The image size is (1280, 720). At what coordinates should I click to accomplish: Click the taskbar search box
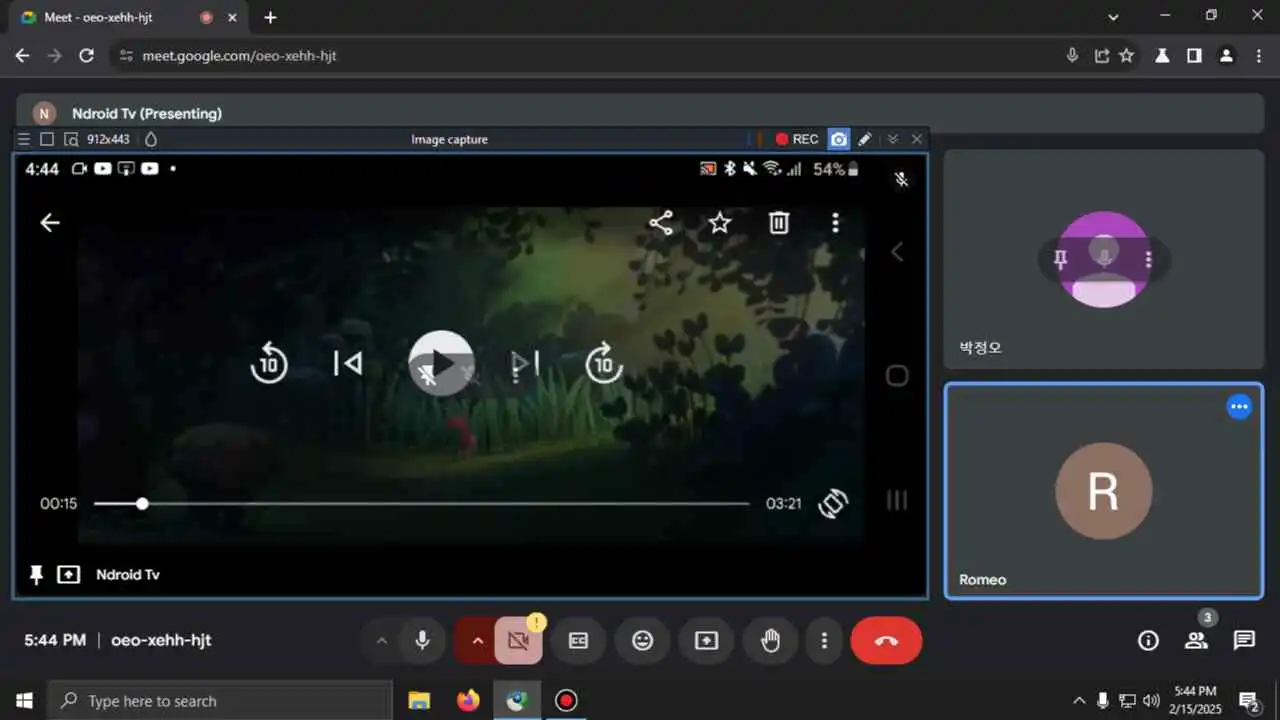click(220, 701)
